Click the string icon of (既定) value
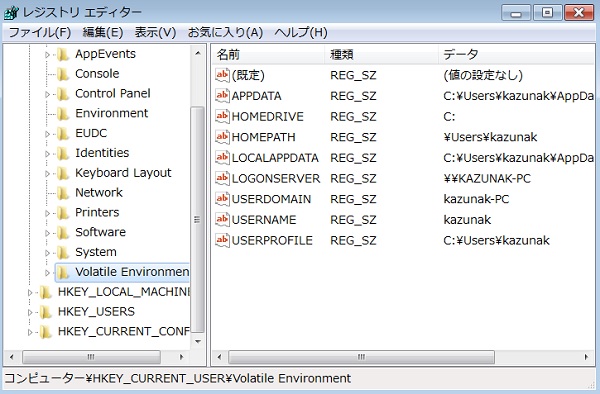The height and width of the screenshot is (394, 600). click(222, 75)
